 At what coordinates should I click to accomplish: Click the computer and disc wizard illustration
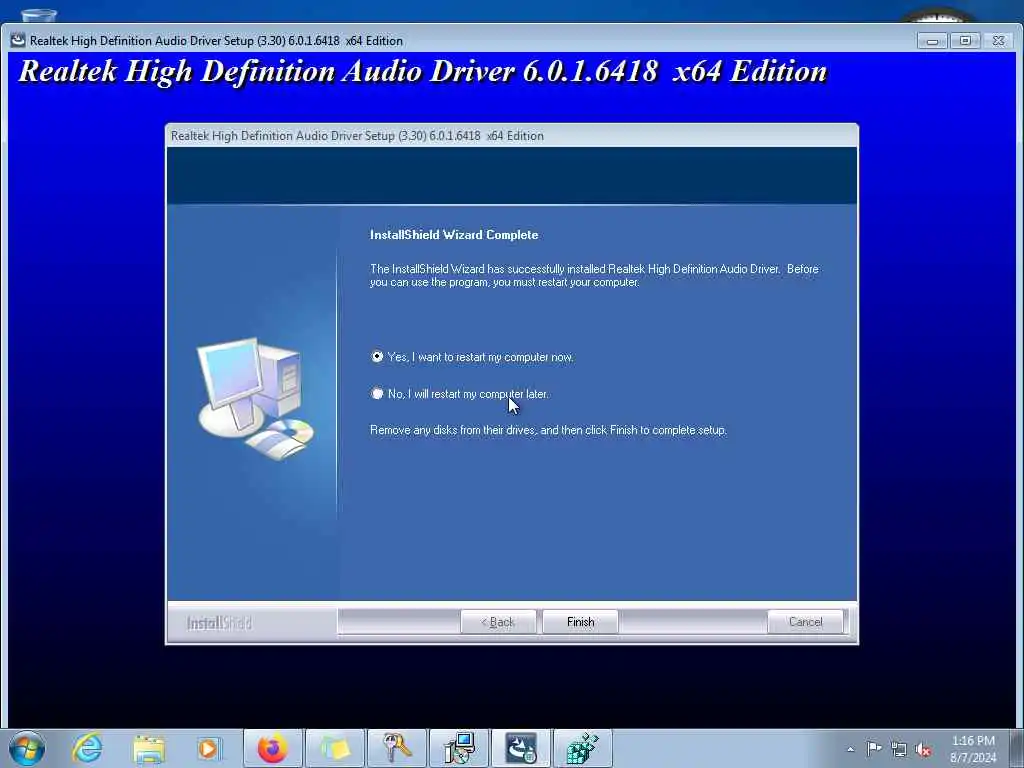(256, 398)
